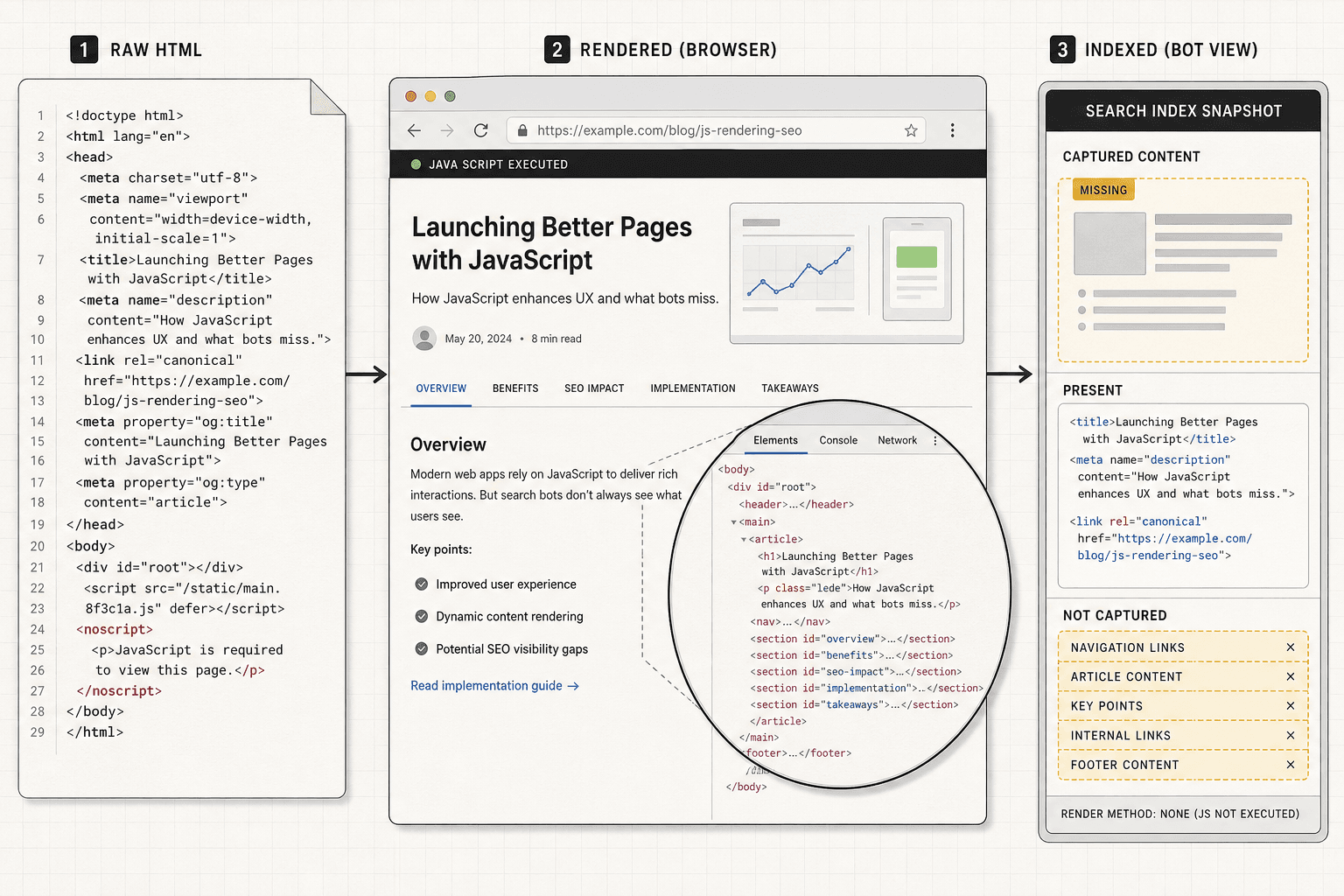Click X next to NAVIGATION LINKS

click(1290, 647)
